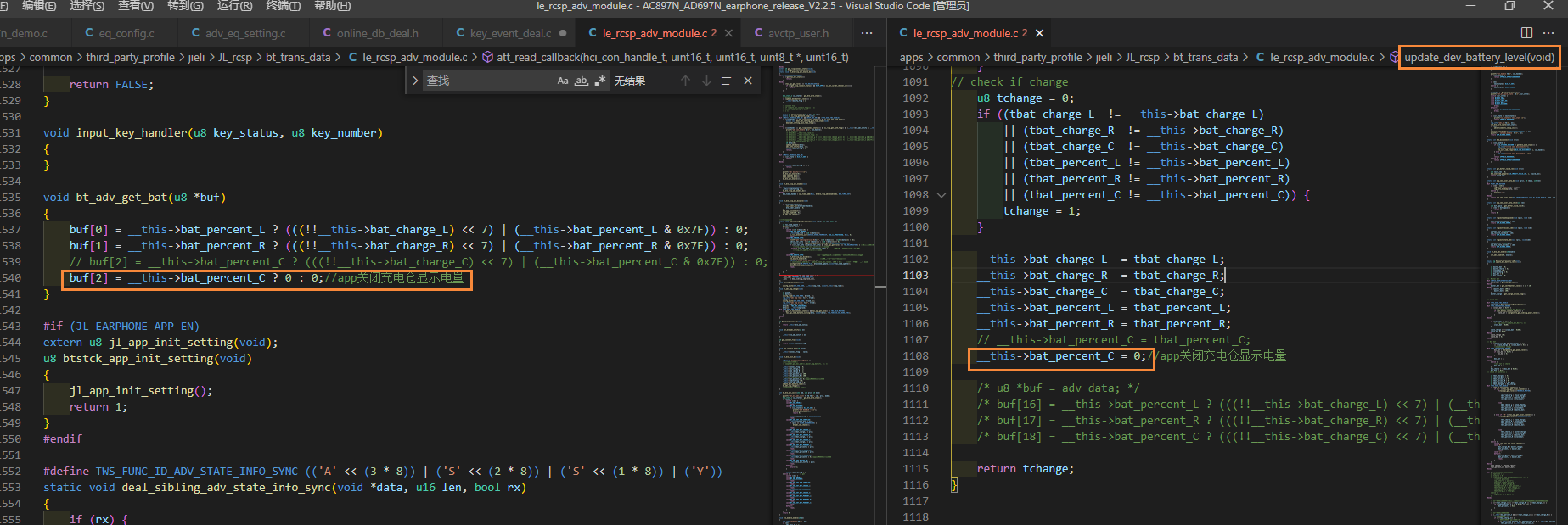This screenshot has height=525, width=1568.
Task: Switch to avctp_user.h tab
Action: tap(790, 34)
